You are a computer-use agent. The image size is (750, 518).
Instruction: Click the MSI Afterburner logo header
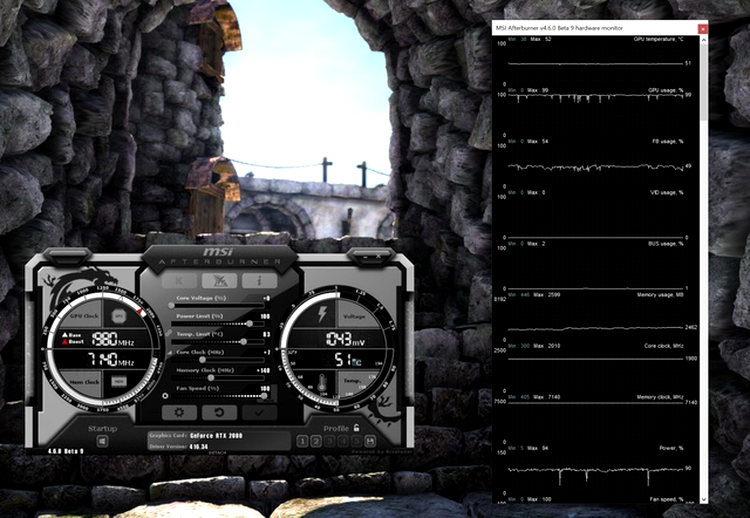click(220, 256)
